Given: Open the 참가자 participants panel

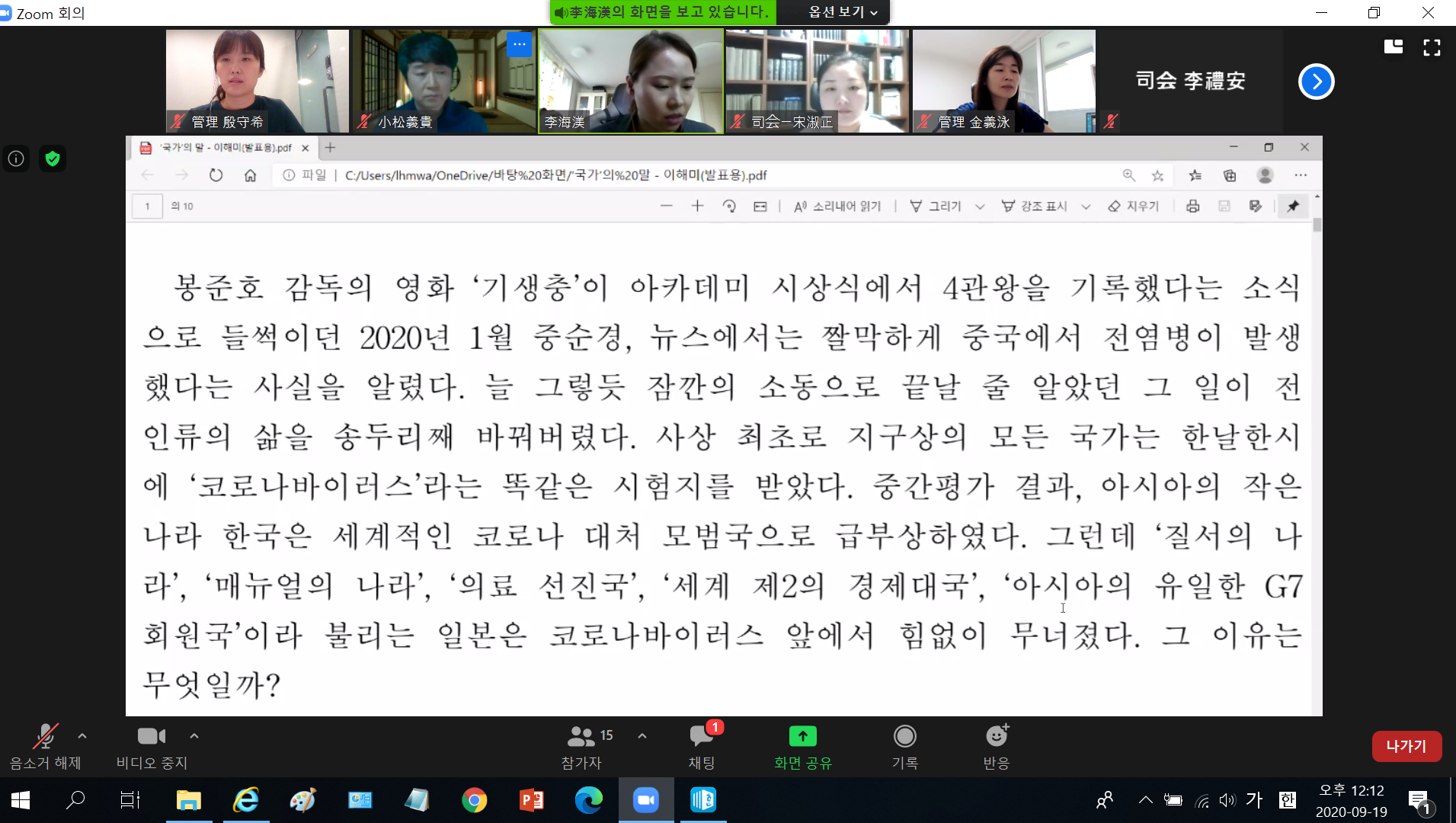Looking at the screenshot, I should 582,745.
